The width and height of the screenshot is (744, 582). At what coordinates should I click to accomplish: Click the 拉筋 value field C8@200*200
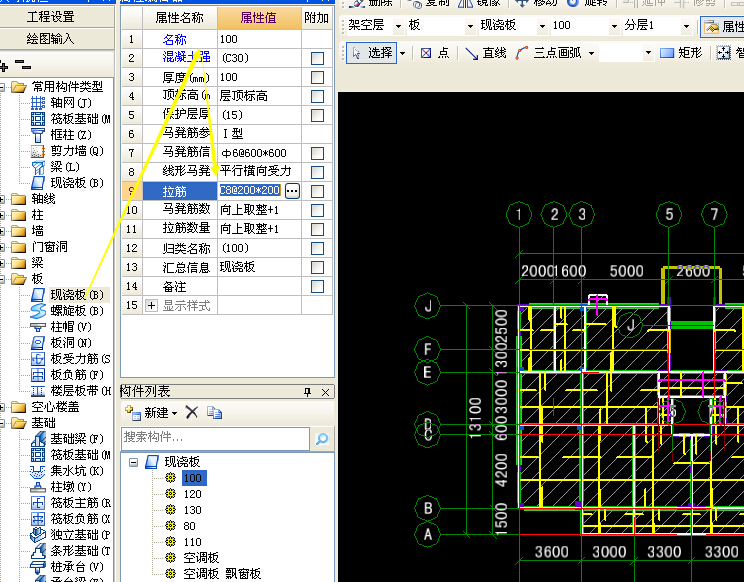[x=250, y=191]
